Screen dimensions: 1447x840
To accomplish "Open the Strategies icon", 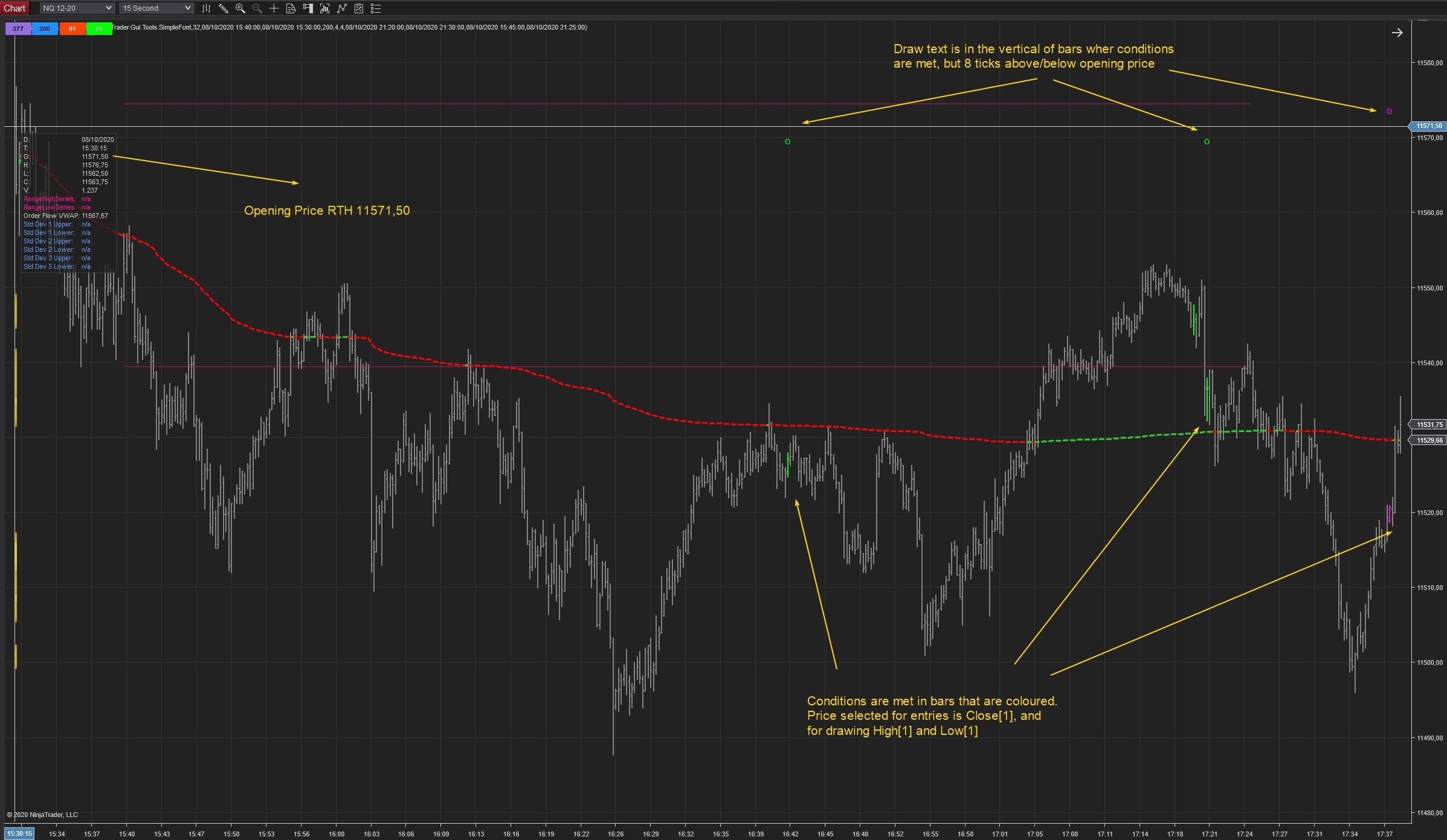I will 358,8.
